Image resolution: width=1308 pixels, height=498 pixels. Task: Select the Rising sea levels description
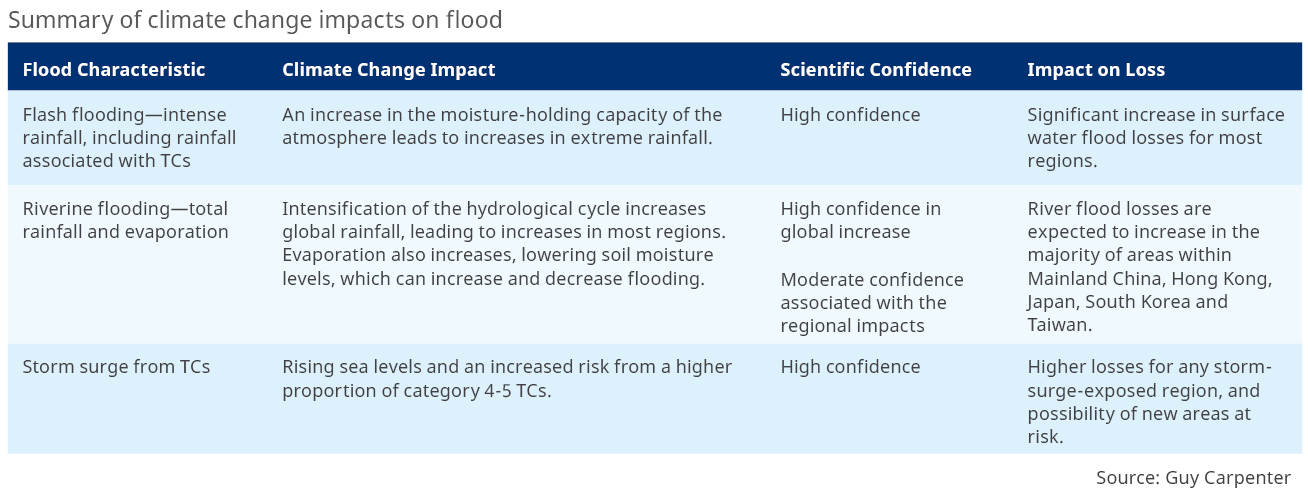tap(506, 378)
